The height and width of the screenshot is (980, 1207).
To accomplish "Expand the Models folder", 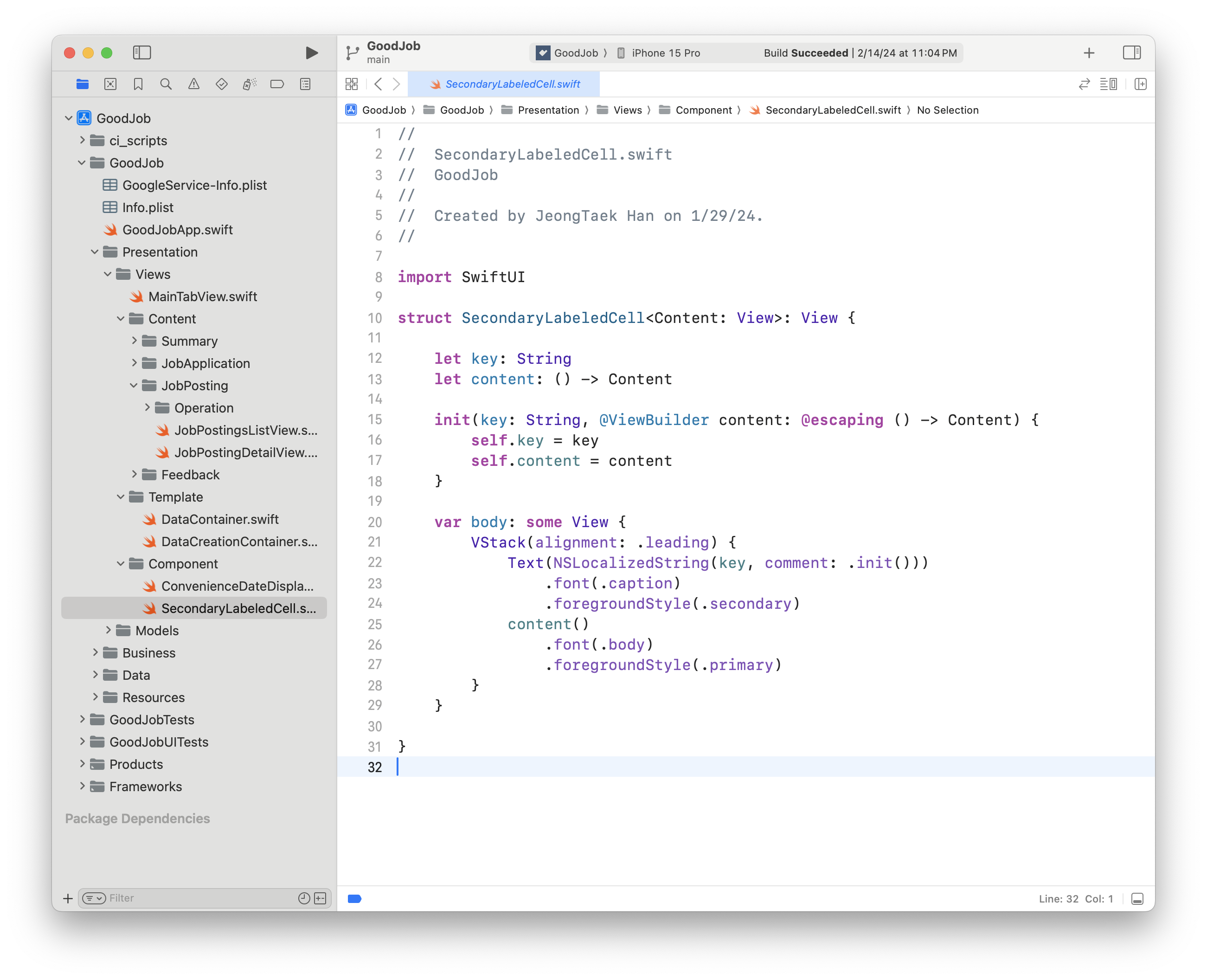I will coord(109,631).
